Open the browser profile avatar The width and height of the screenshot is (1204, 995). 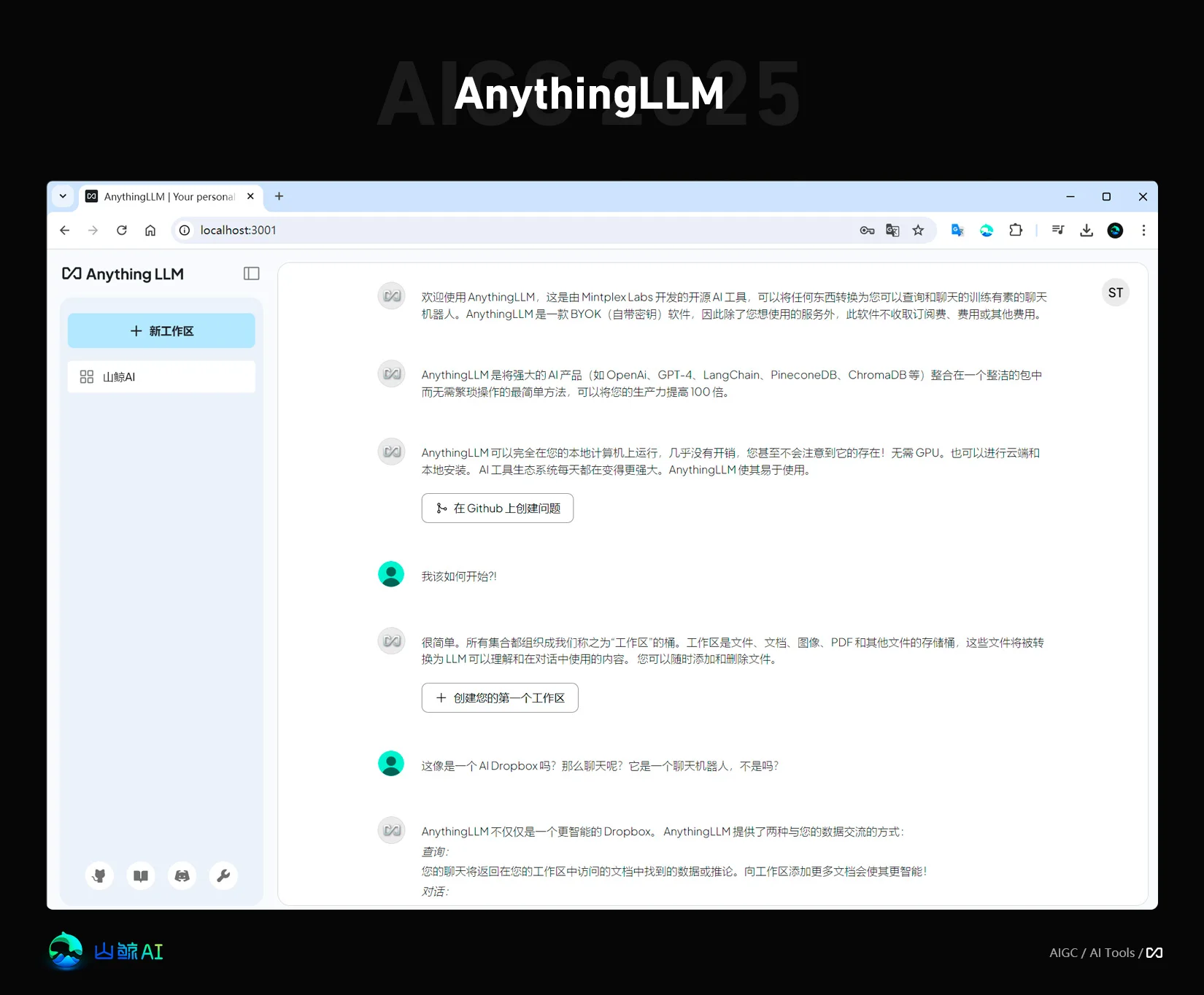[1115, 231]
